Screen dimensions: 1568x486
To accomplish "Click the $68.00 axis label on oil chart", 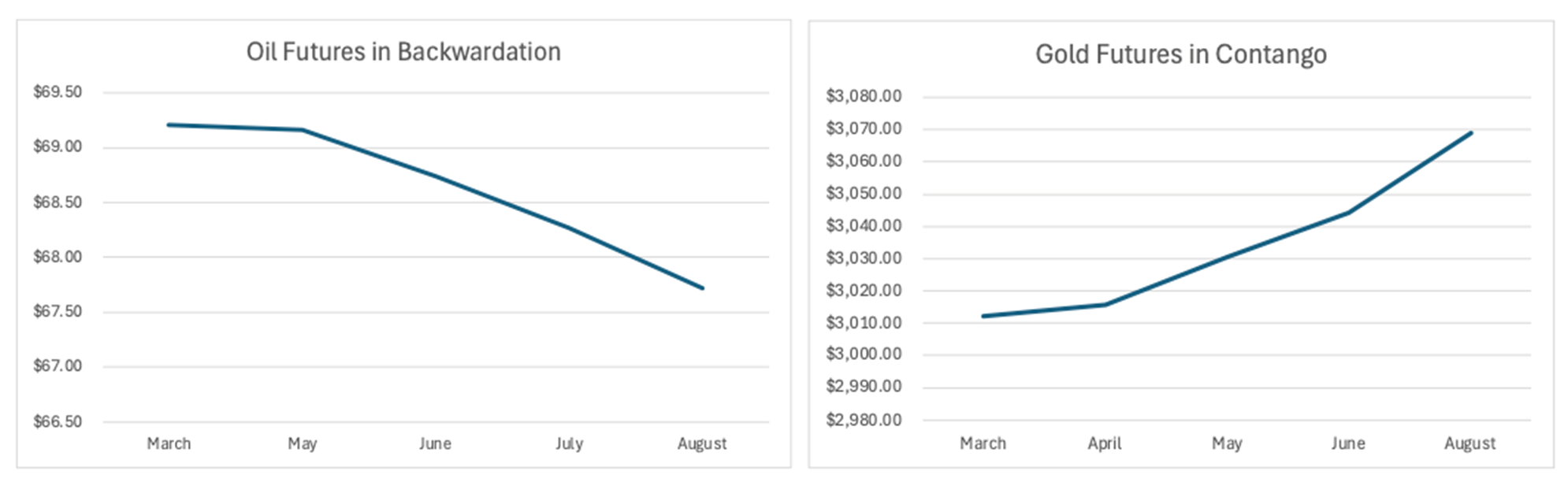I will pyautogui.click(x=58, y=257).
